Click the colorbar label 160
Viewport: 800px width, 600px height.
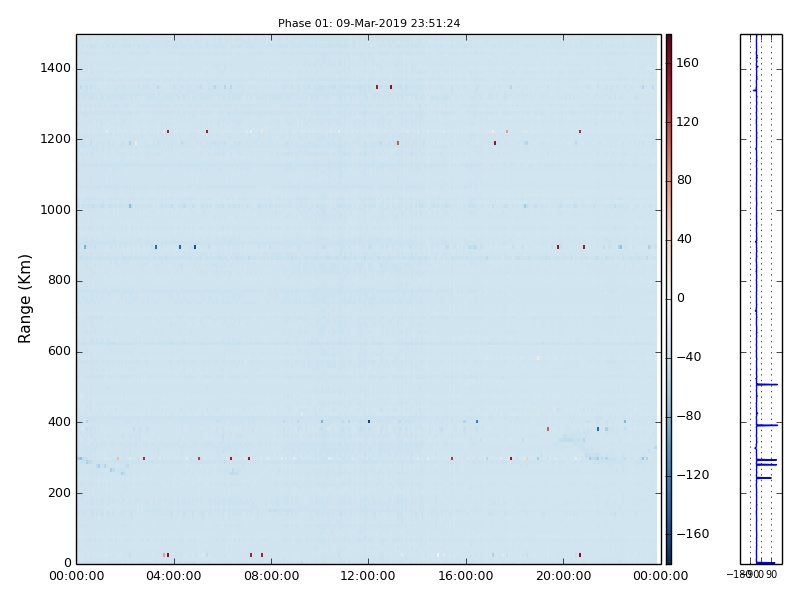[x=687, y=63]
